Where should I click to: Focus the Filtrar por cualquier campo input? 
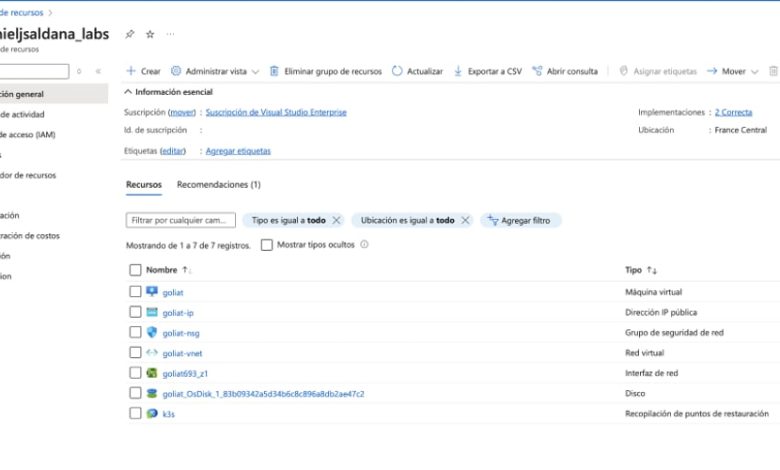[x=181, y=220]
